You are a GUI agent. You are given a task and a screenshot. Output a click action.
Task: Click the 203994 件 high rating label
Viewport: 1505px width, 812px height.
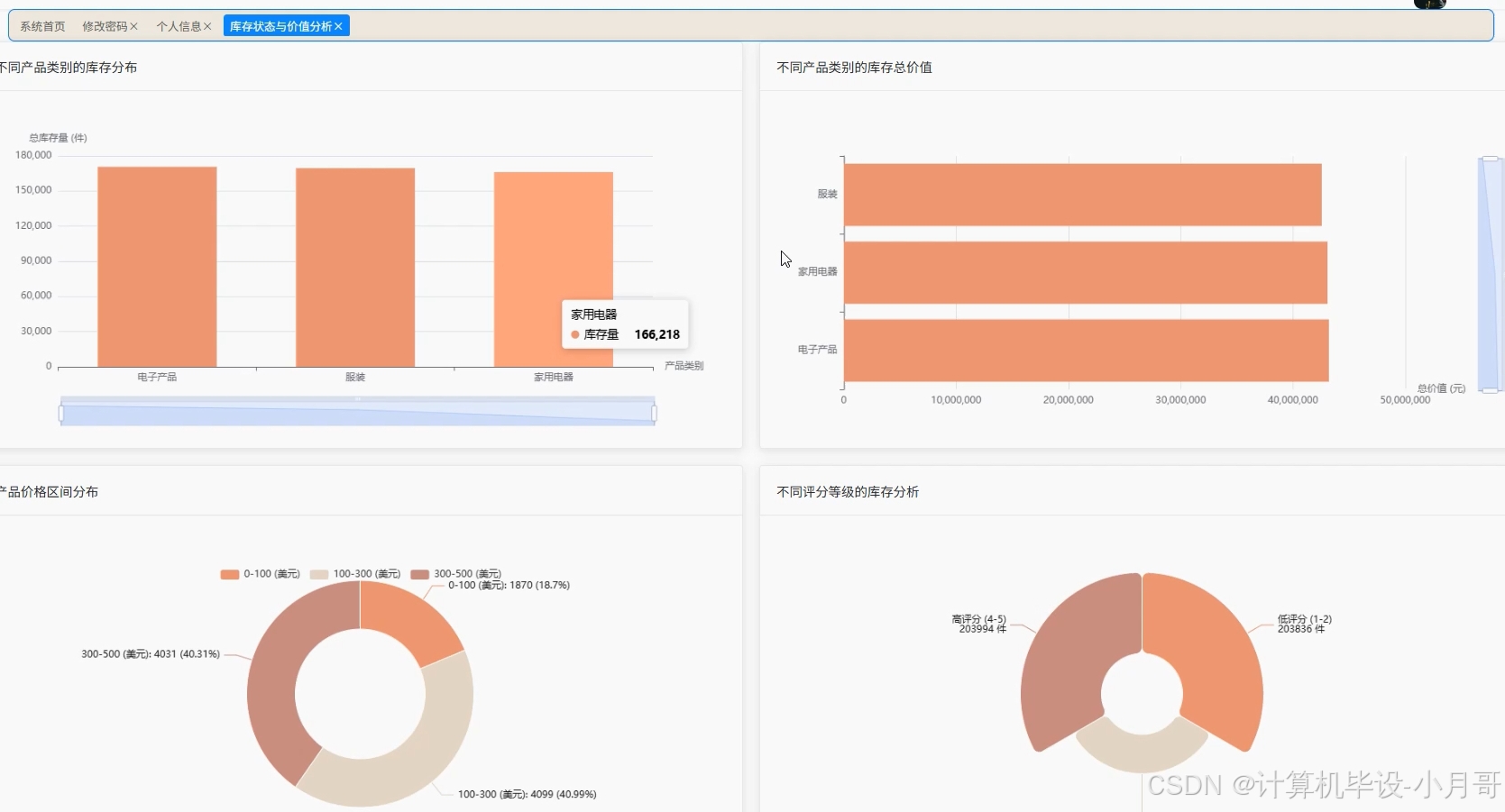982,629
